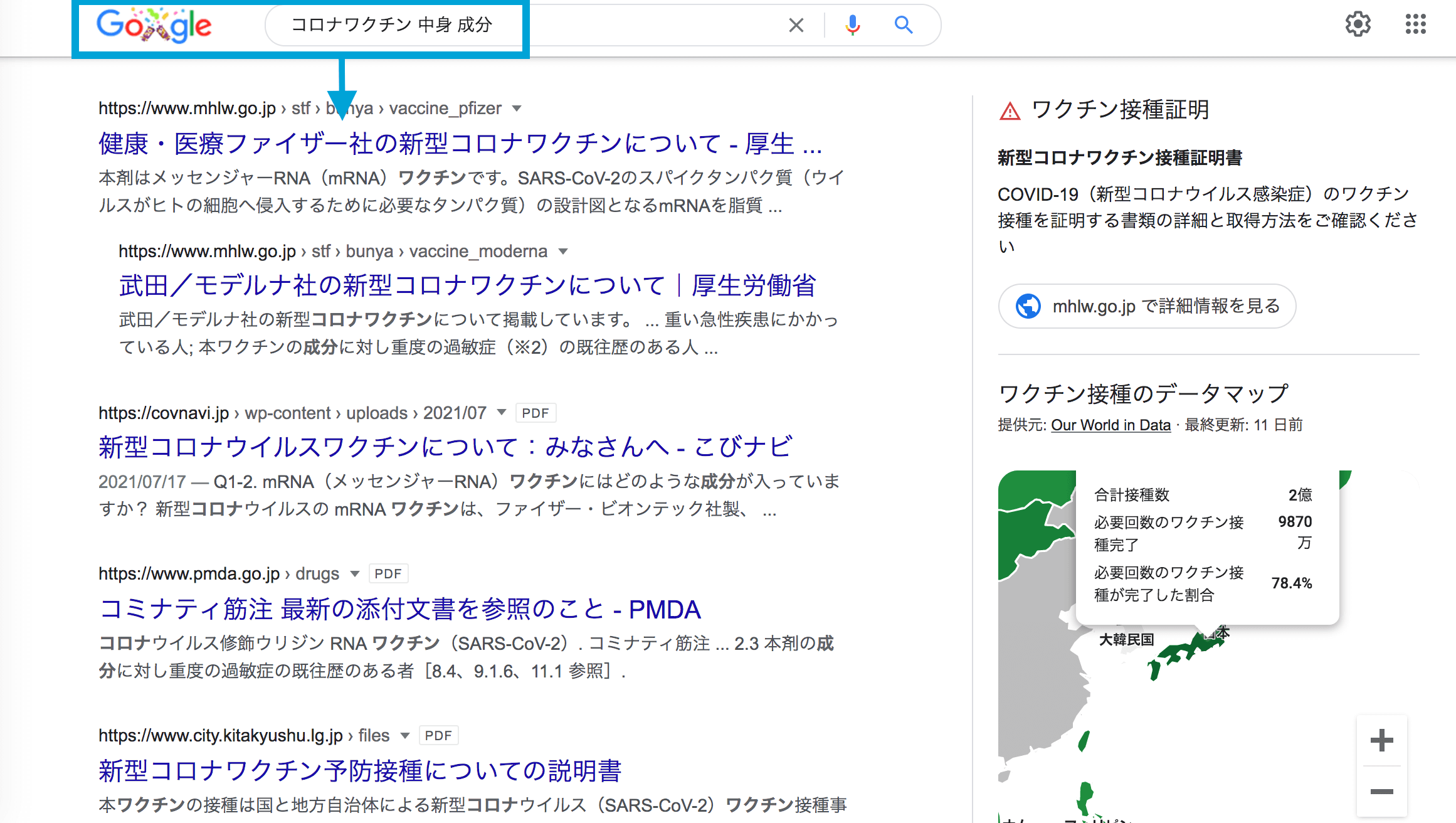Open the Our World in Data source link
This screenshot has width=1456, height=823.
coord(1110,425)
